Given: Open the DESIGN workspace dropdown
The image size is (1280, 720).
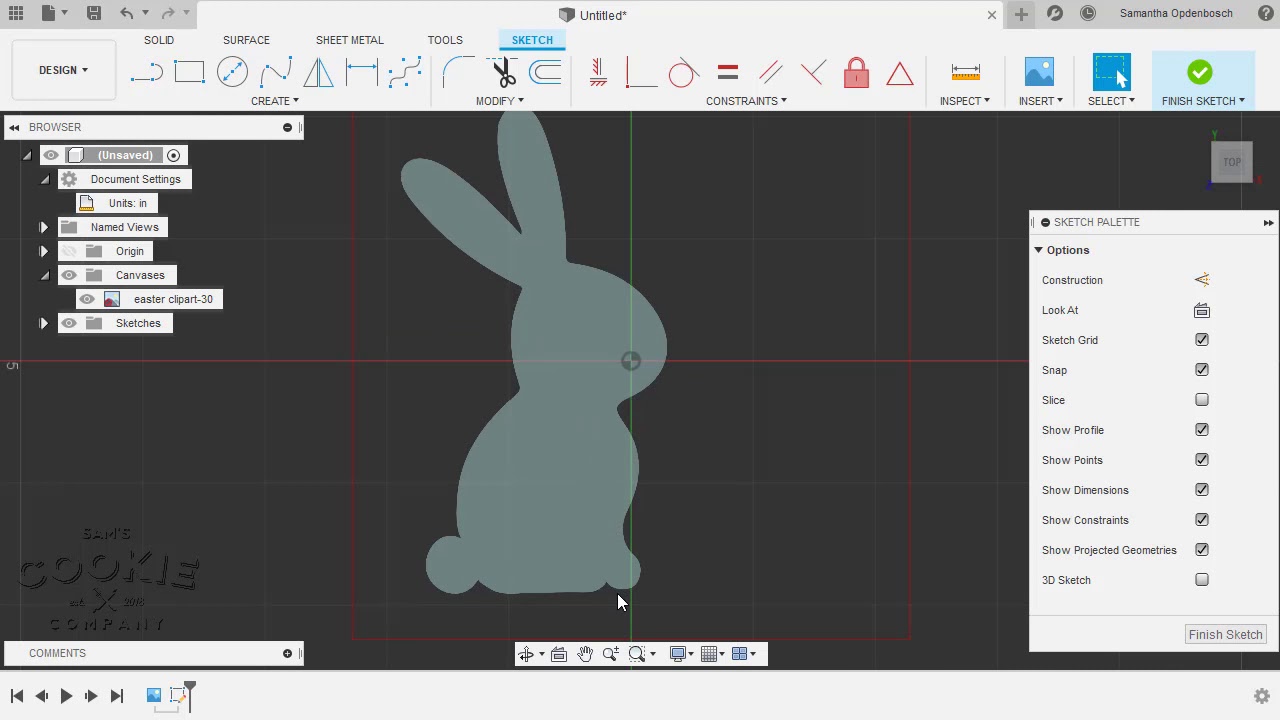Looking at the screenshot, I should point(63,70).
